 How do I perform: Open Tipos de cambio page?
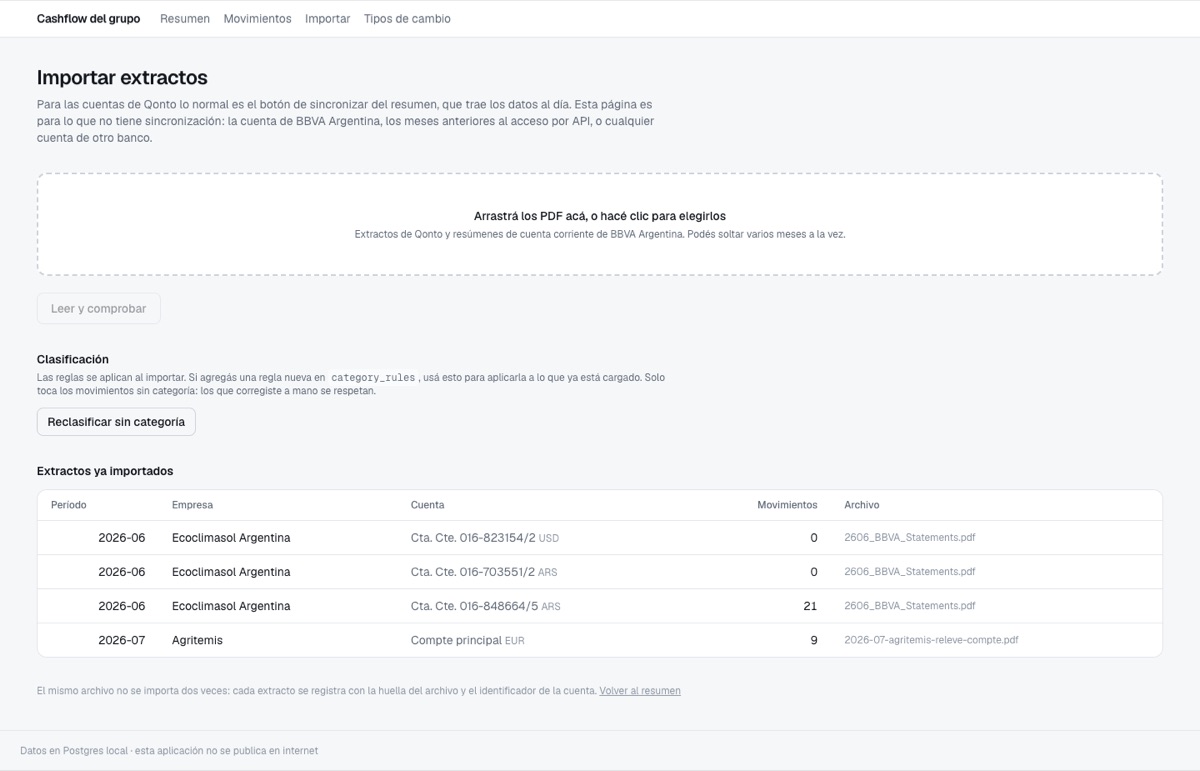tap(407, 19)
